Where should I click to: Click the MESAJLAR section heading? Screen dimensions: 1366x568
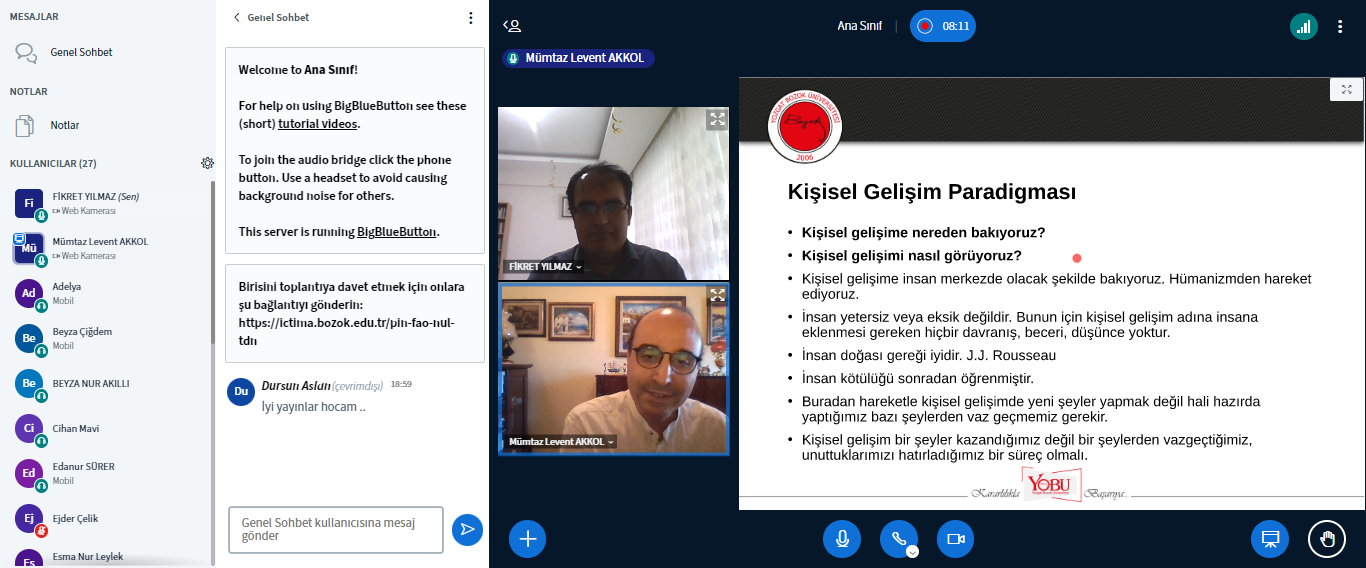tap(34, 17)
